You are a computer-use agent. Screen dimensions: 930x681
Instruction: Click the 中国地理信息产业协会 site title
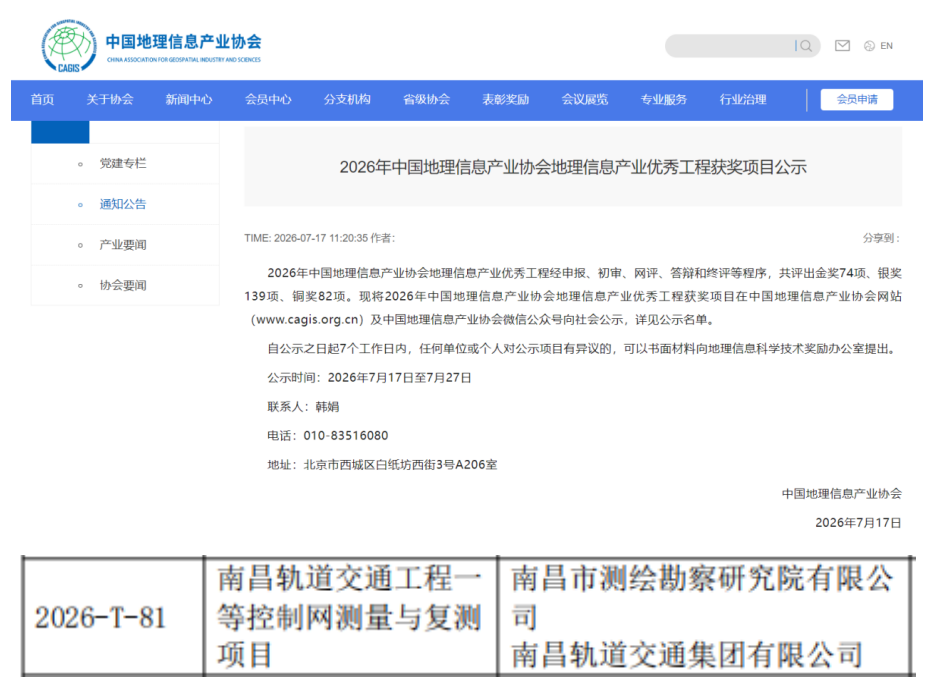click(x=183, y=42)
